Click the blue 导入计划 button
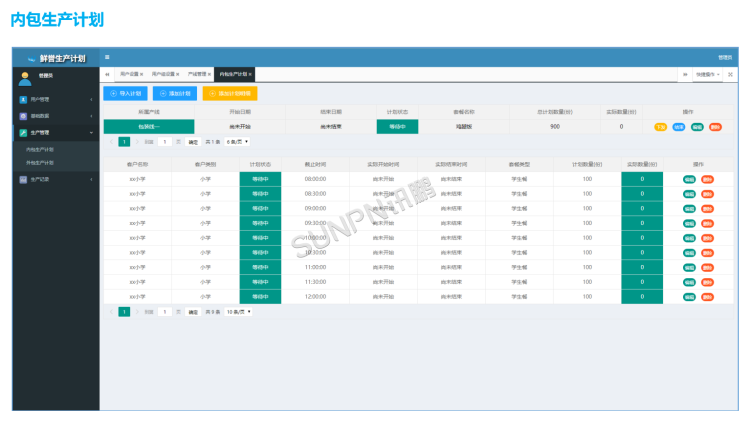Image resolution: width=750 pixels, height=427 pixels. tap(124, 93)
